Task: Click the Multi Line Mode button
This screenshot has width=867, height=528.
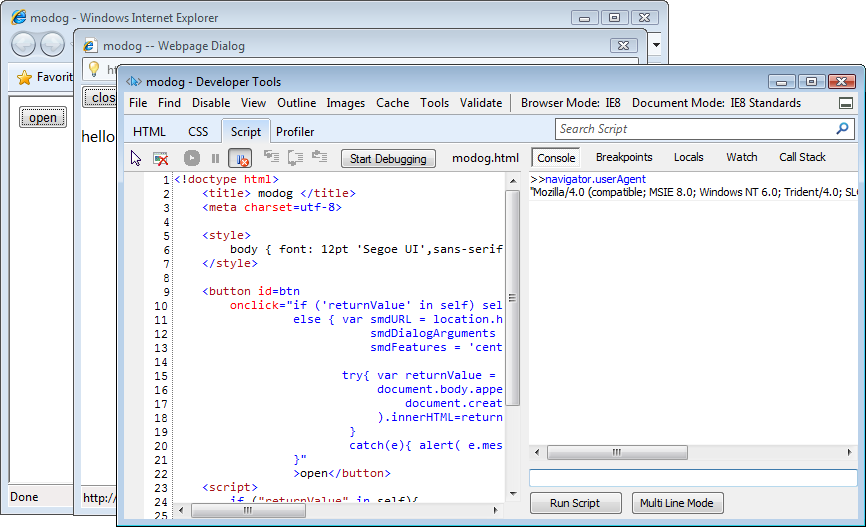Action: [677, 503]
